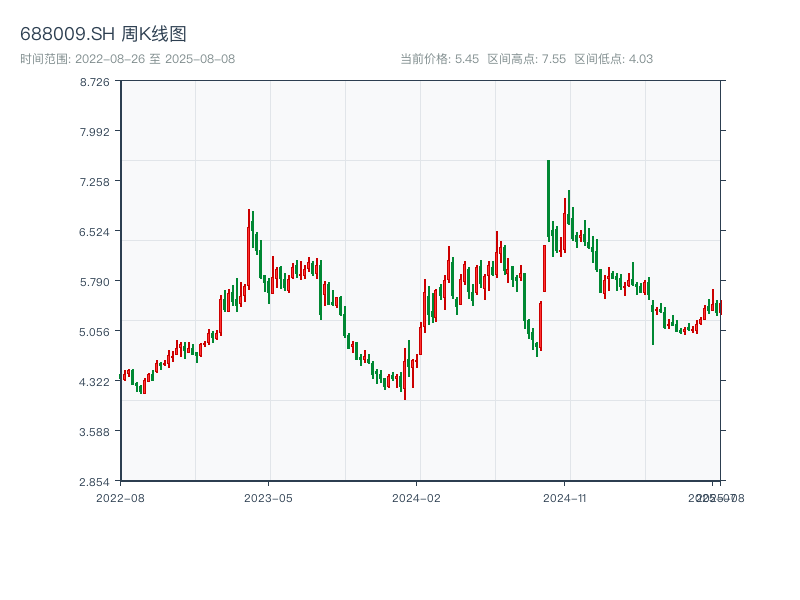This screenshot has width=800, height=600.
Task: Click the y-axis value 7.258
Action: [94, 182]
